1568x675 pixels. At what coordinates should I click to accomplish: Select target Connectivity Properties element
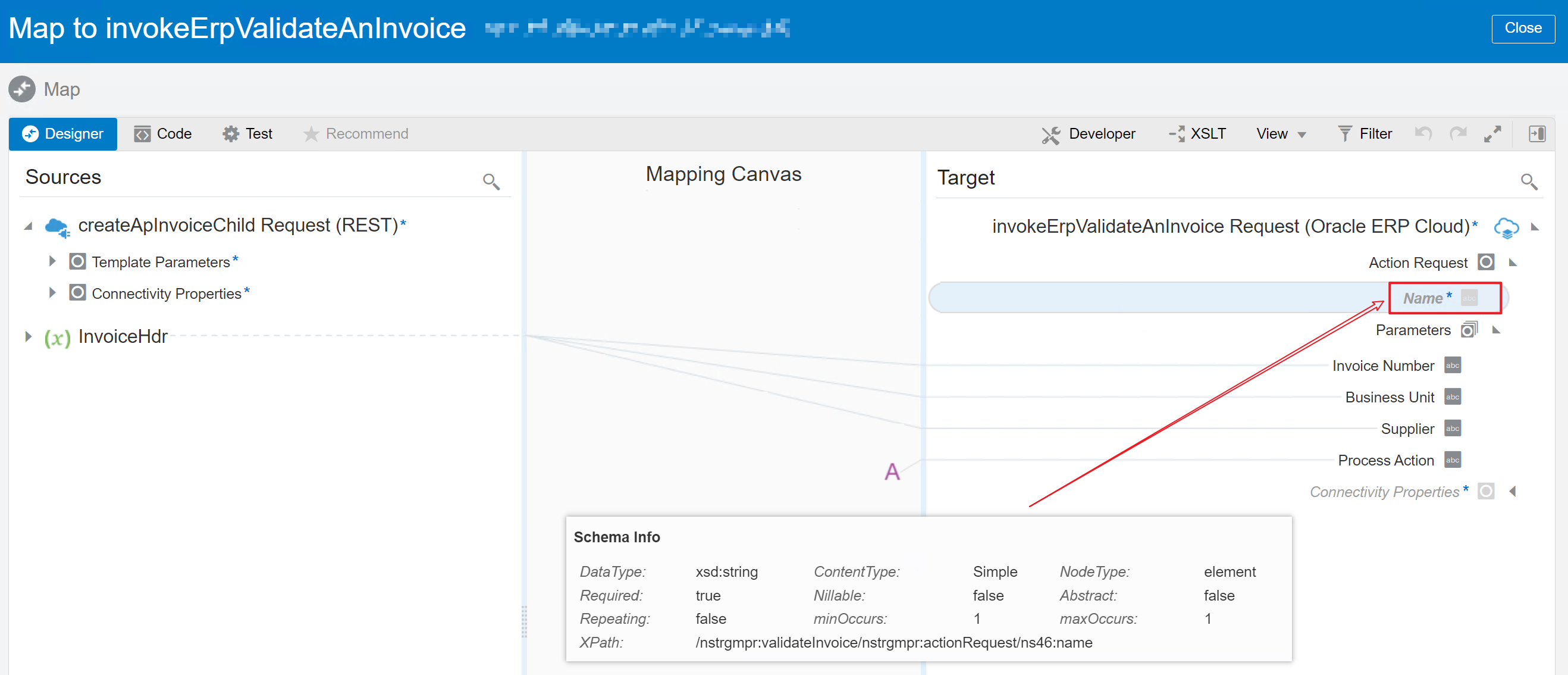1388,492
